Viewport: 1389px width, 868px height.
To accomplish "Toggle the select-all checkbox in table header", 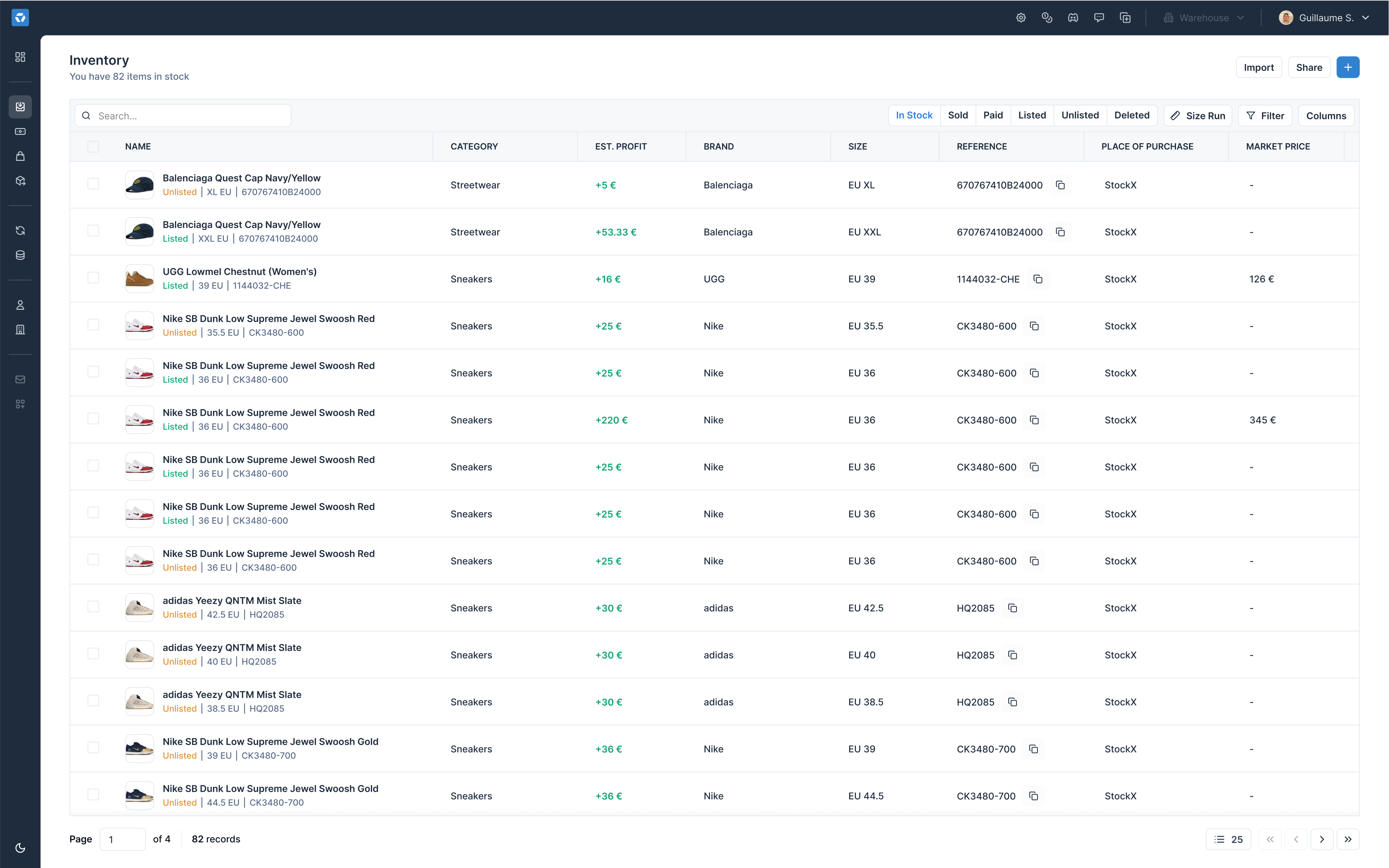I will [x=93, y=146].
